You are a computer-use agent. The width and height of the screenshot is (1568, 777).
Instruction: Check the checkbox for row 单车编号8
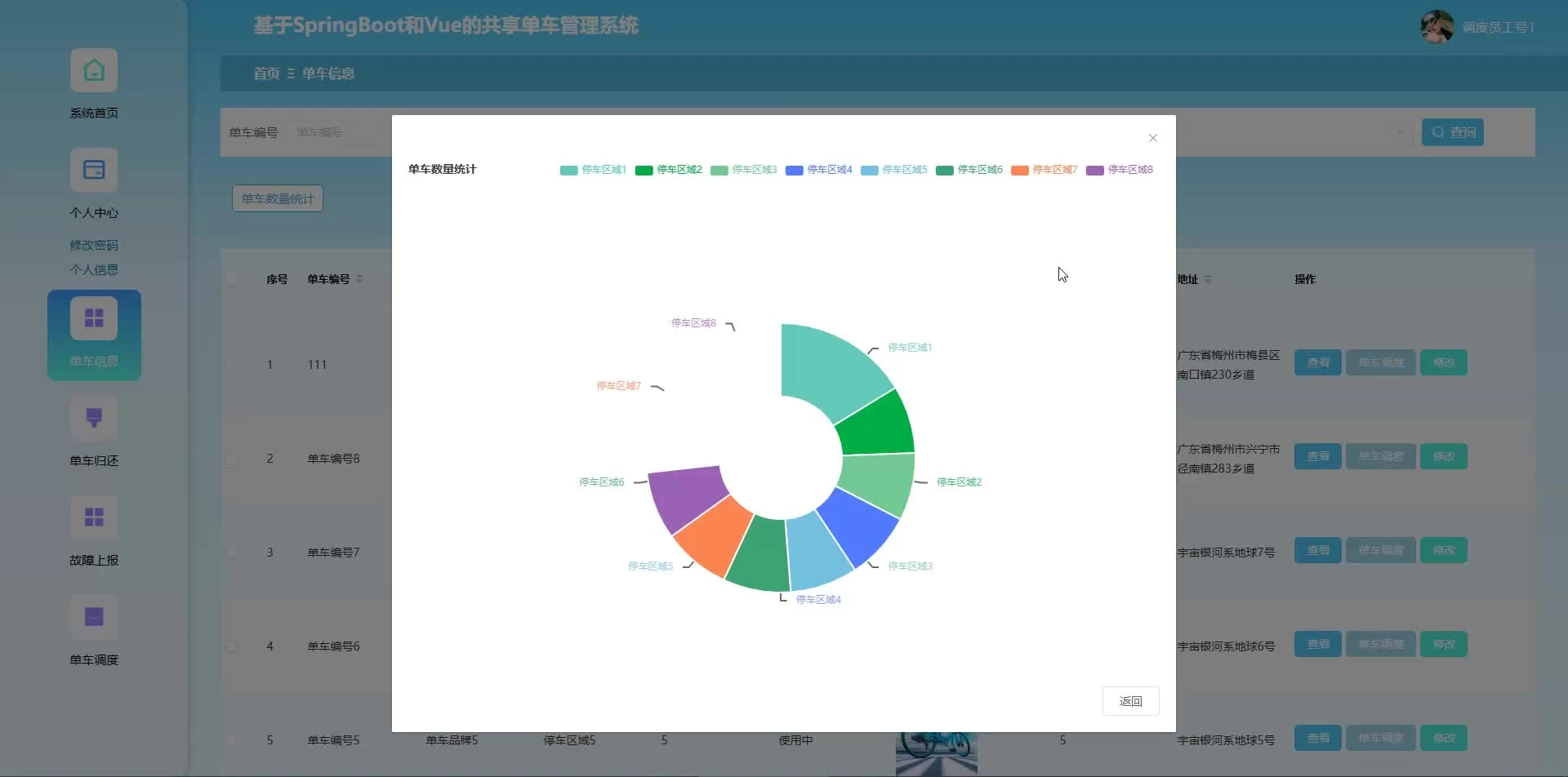(x=232, y=459)
